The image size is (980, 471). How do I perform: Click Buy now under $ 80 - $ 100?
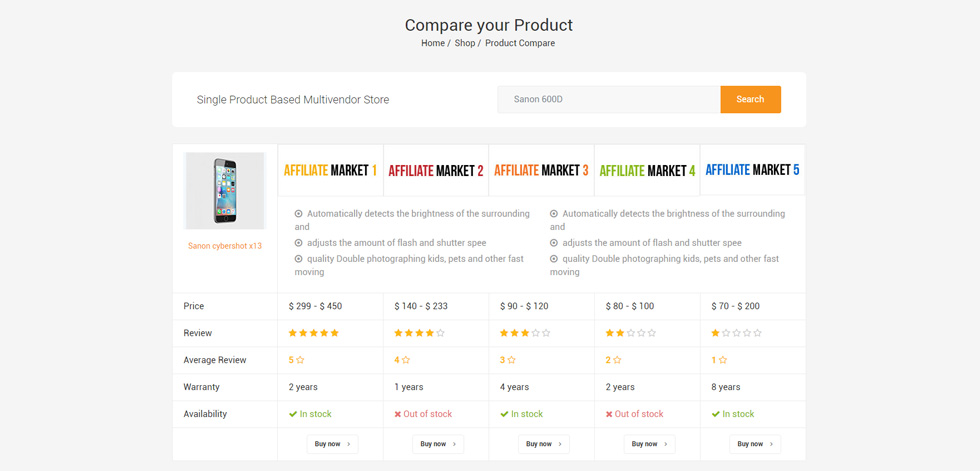coord(649,444)
